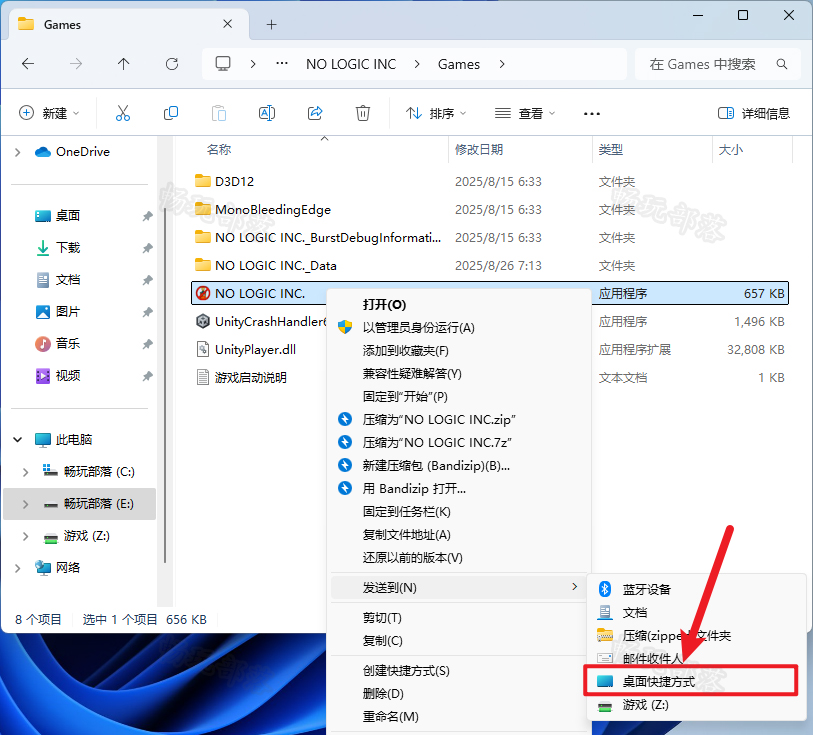Collapse the 此电脑 tree node
The height and width of the screenshot is (735, 813).
click(x=18, y=440)
